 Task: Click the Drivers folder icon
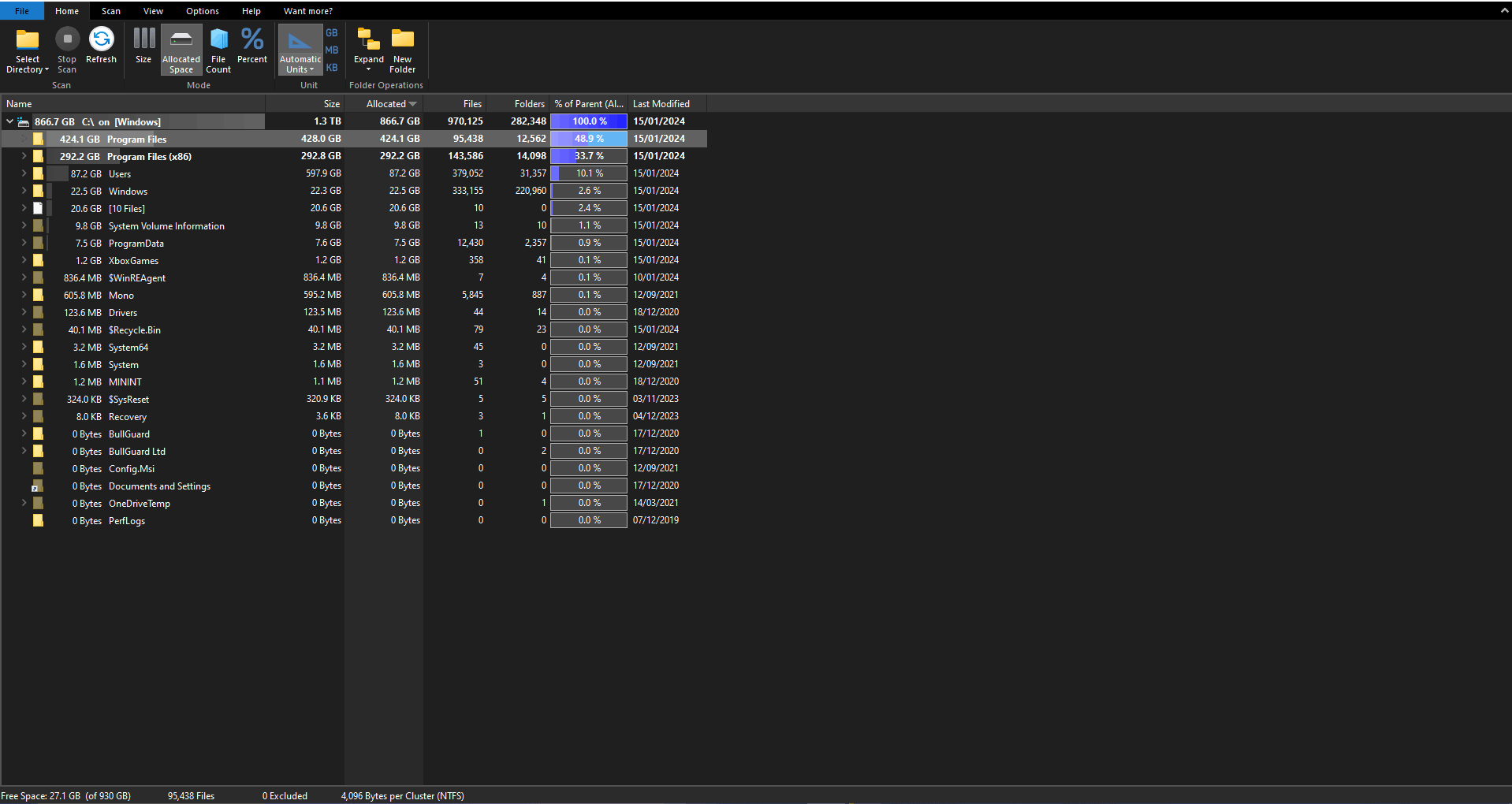pyautogui.click(x=38, y=312)
